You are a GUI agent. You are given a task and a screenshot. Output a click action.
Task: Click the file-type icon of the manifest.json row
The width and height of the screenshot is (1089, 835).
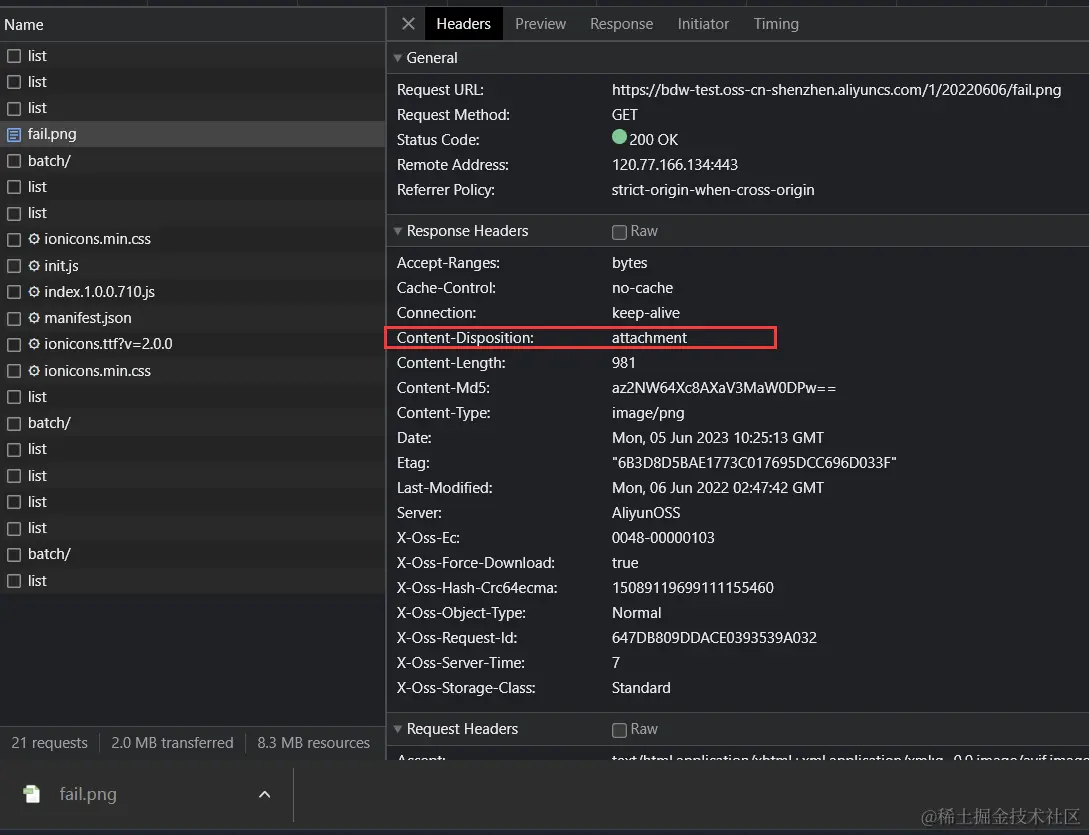pyautogui.click(x=14, y=319)
